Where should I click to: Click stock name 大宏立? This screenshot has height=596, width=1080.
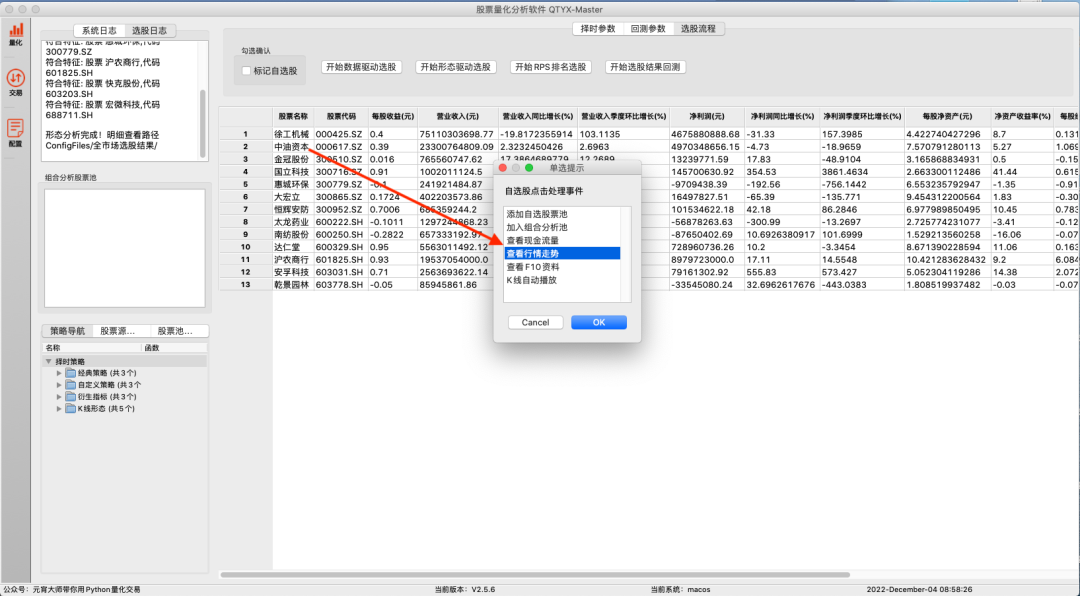coord(287,197)
